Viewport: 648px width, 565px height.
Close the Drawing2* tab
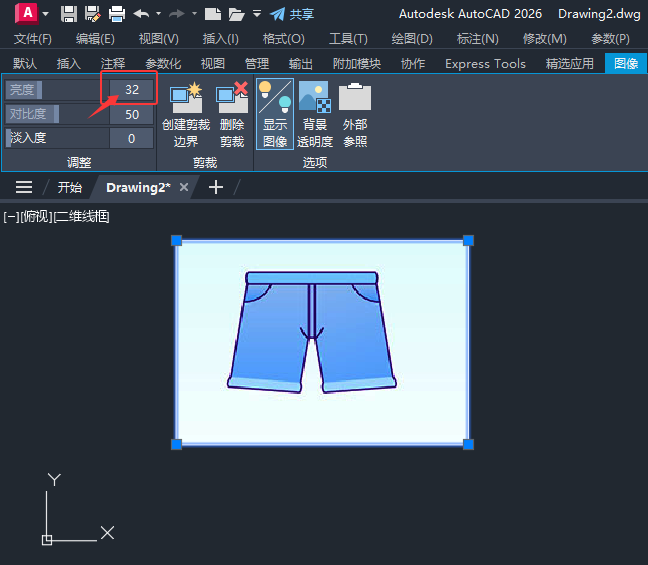(x=184, y=188)
